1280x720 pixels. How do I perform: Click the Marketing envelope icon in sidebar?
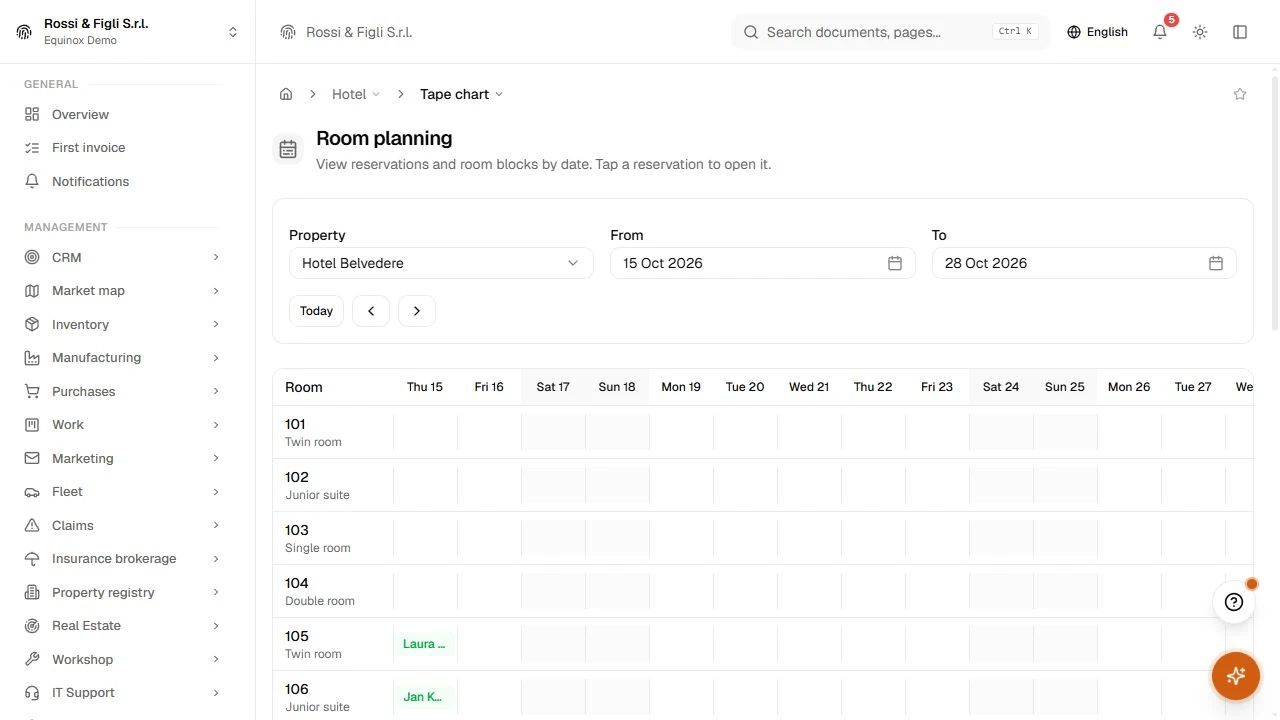[32, 458]
